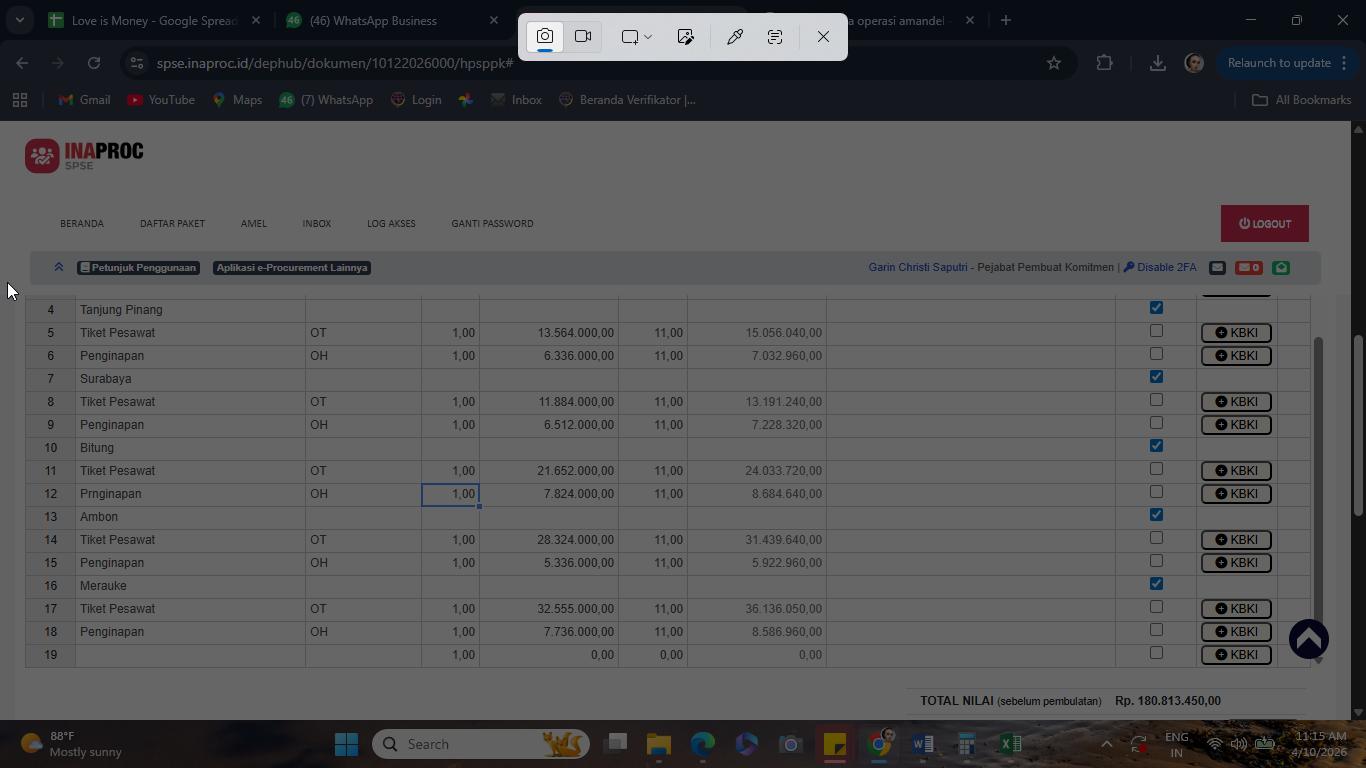
Task: Select the snip screenshot camera mode
Action: coord(545,37)
